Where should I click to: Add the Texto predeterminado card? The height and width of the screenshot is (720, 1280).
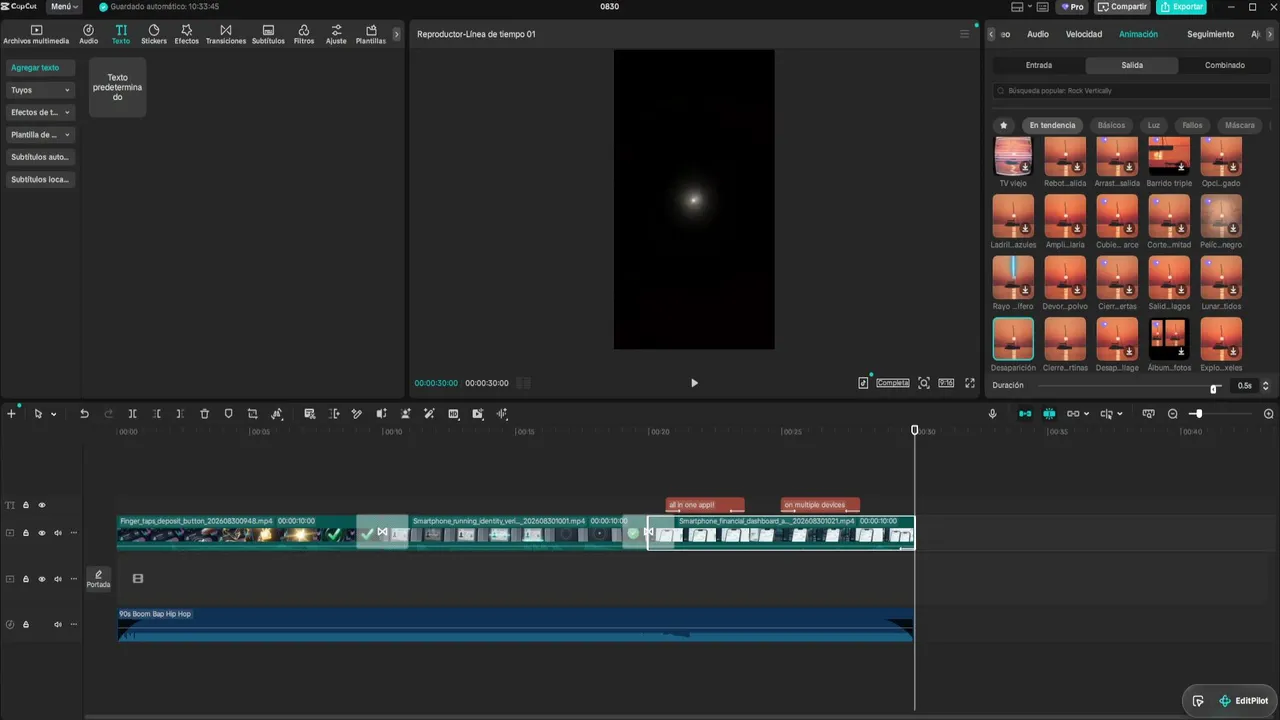(118, 87)
